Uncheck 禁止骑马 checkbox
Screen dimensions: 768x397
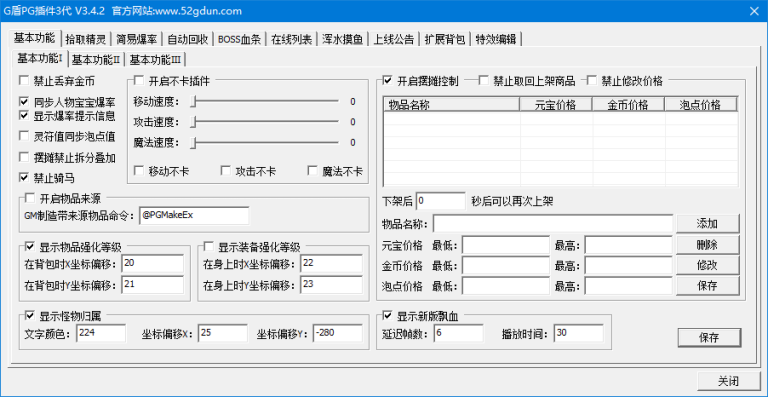[24, 177]
